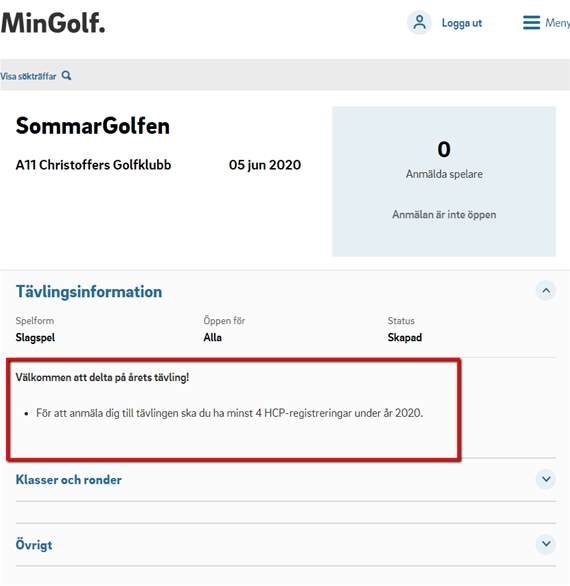Viewport: 570px width, 586px height.
Task: Click A11 Christoffers Golfklubb club name
Action: click(x=93, y=165)
